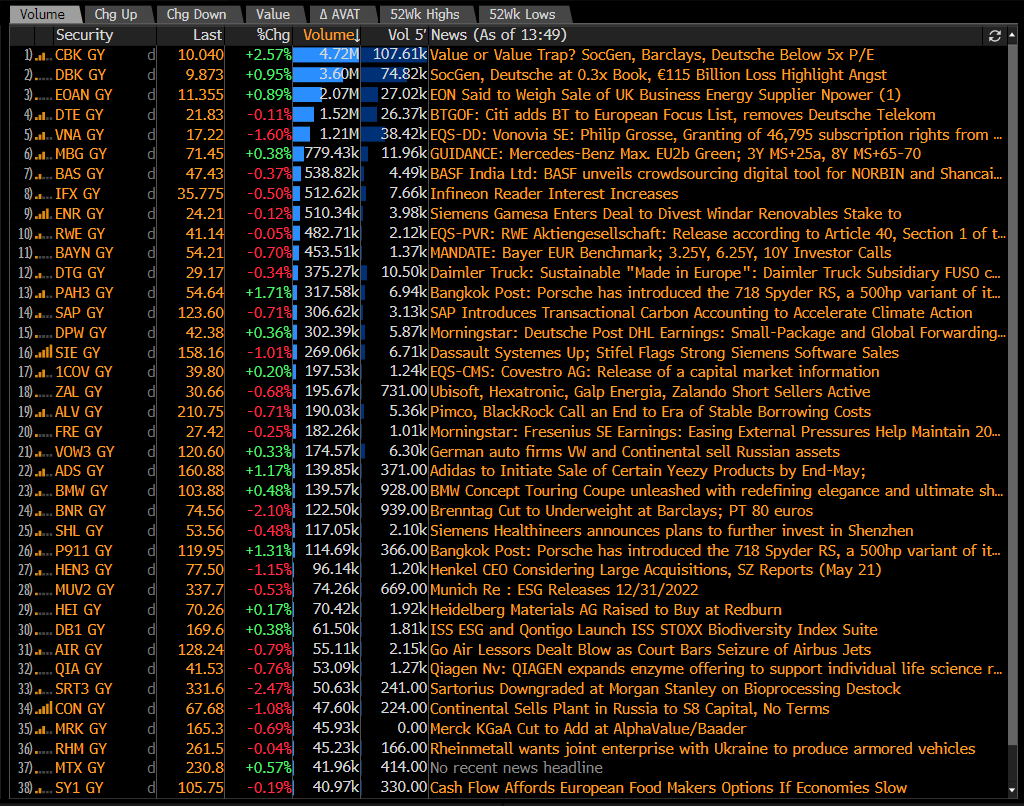Click the 3.60M volume bar for DBK GY
The height and width of the screenshot is (806, 1024).
[x=327, y=75]
